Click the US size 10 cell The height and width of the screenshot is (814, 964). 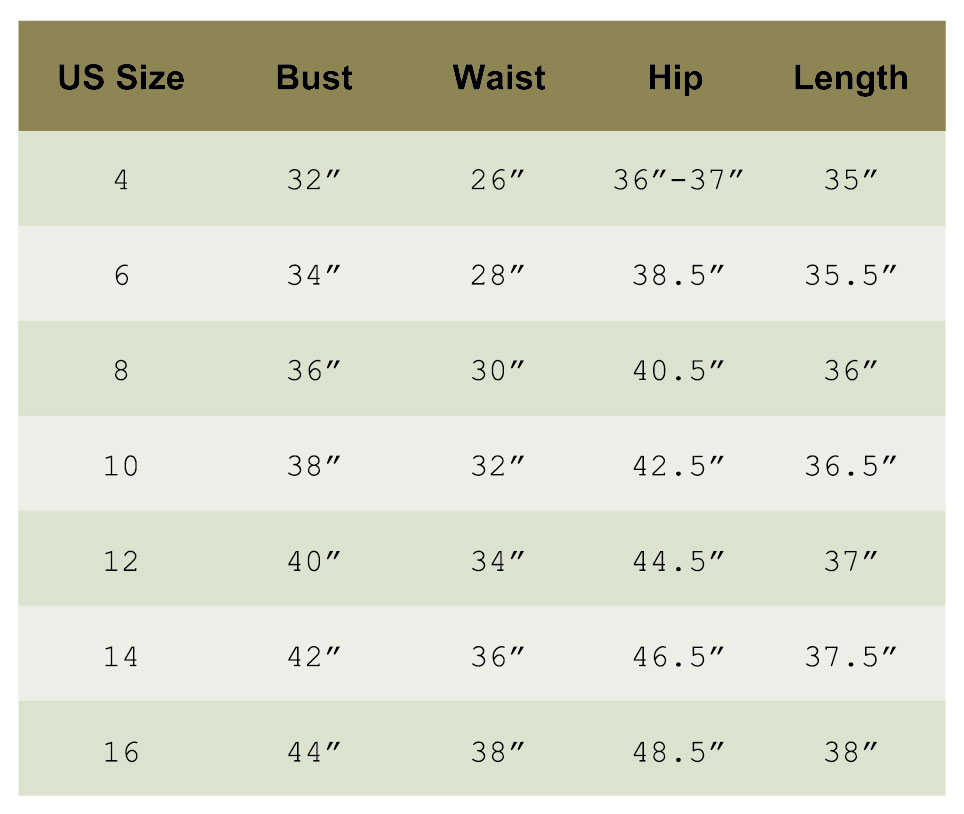pos(121,466)
